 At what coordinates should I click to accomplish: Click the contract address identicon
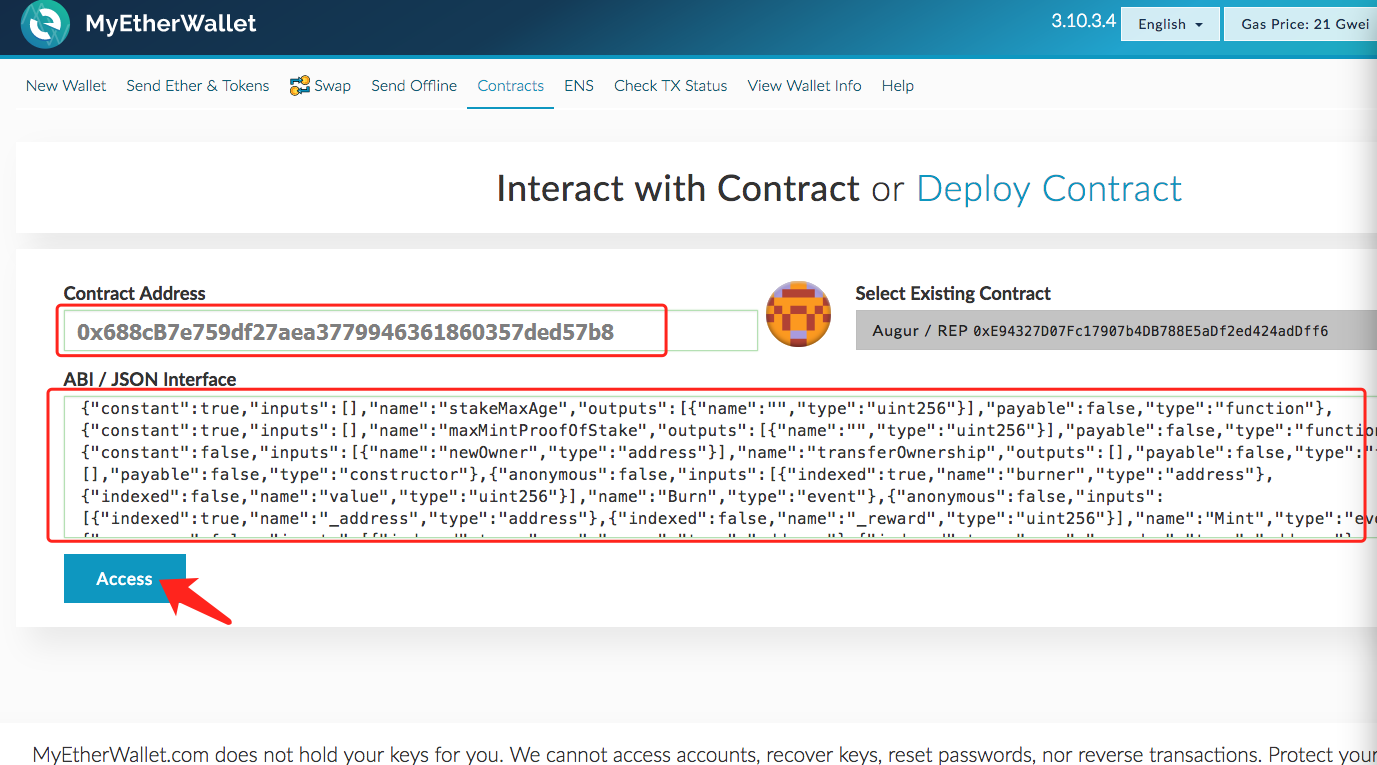click(798, 313)
